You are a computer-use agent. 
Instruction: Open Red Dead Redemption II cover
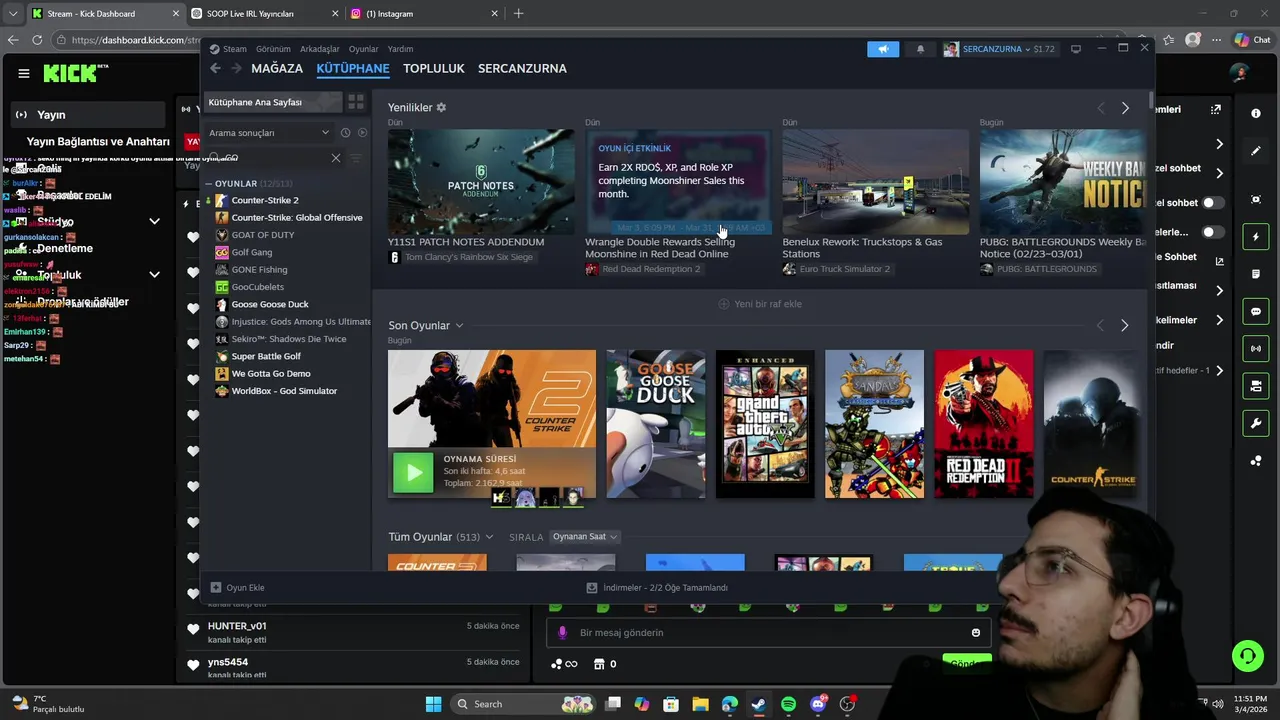tap(983, 424)
